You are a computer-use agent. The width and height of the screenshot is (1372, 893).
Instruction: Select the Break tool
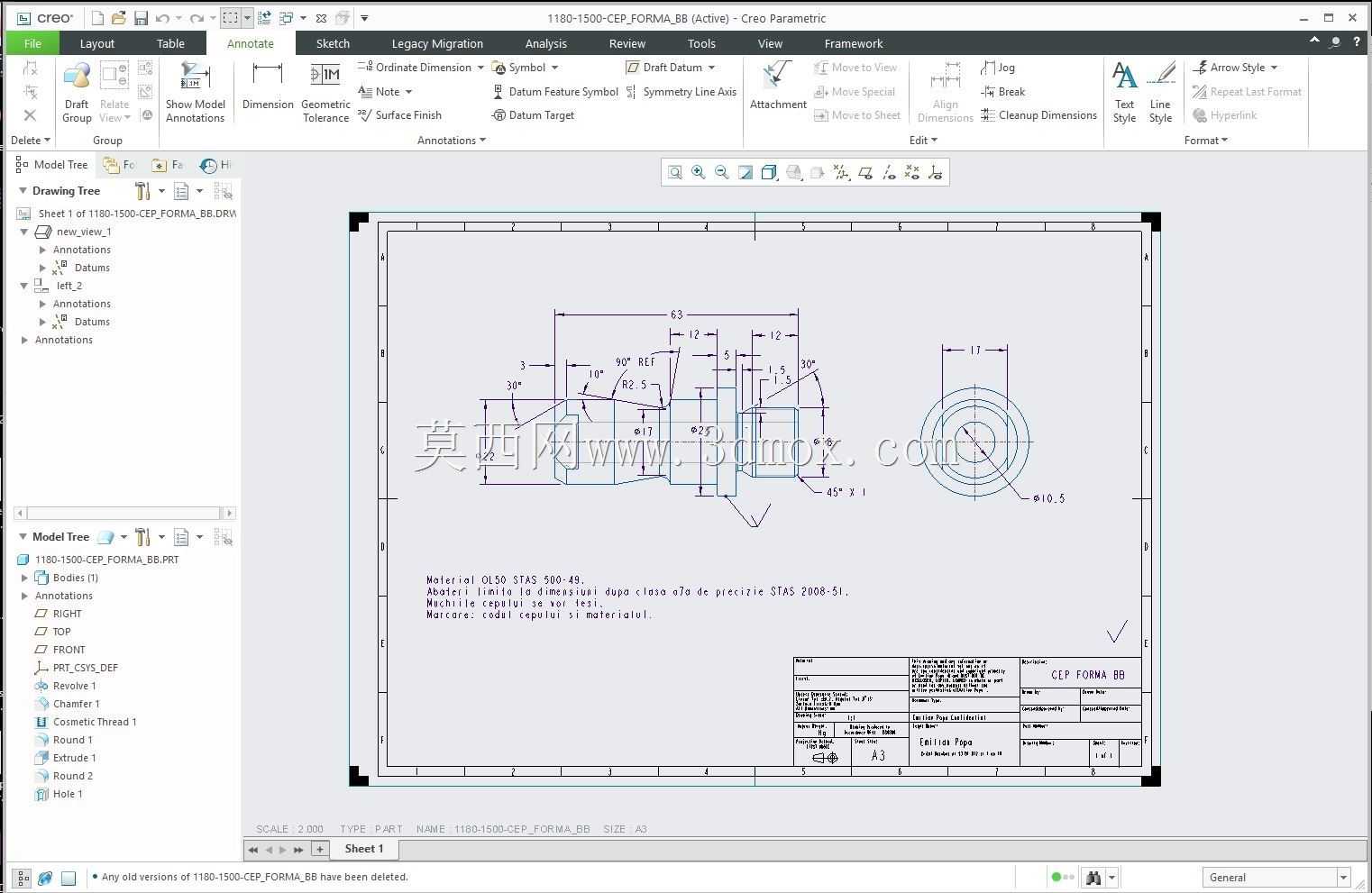pos(1003,92)
